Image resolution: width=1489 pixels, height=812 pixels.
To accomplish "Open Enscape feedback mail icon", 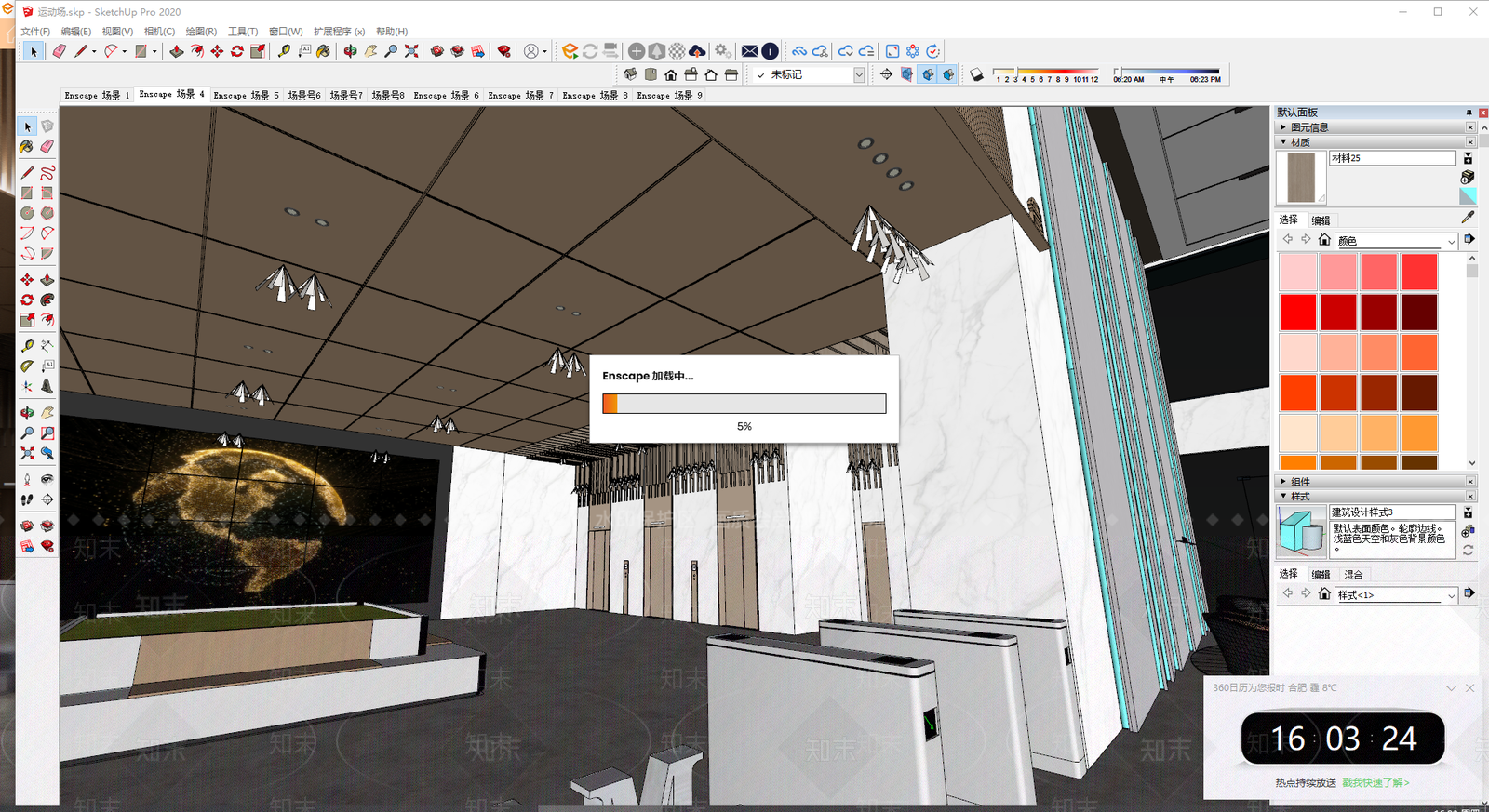I will tap(750, 51).
